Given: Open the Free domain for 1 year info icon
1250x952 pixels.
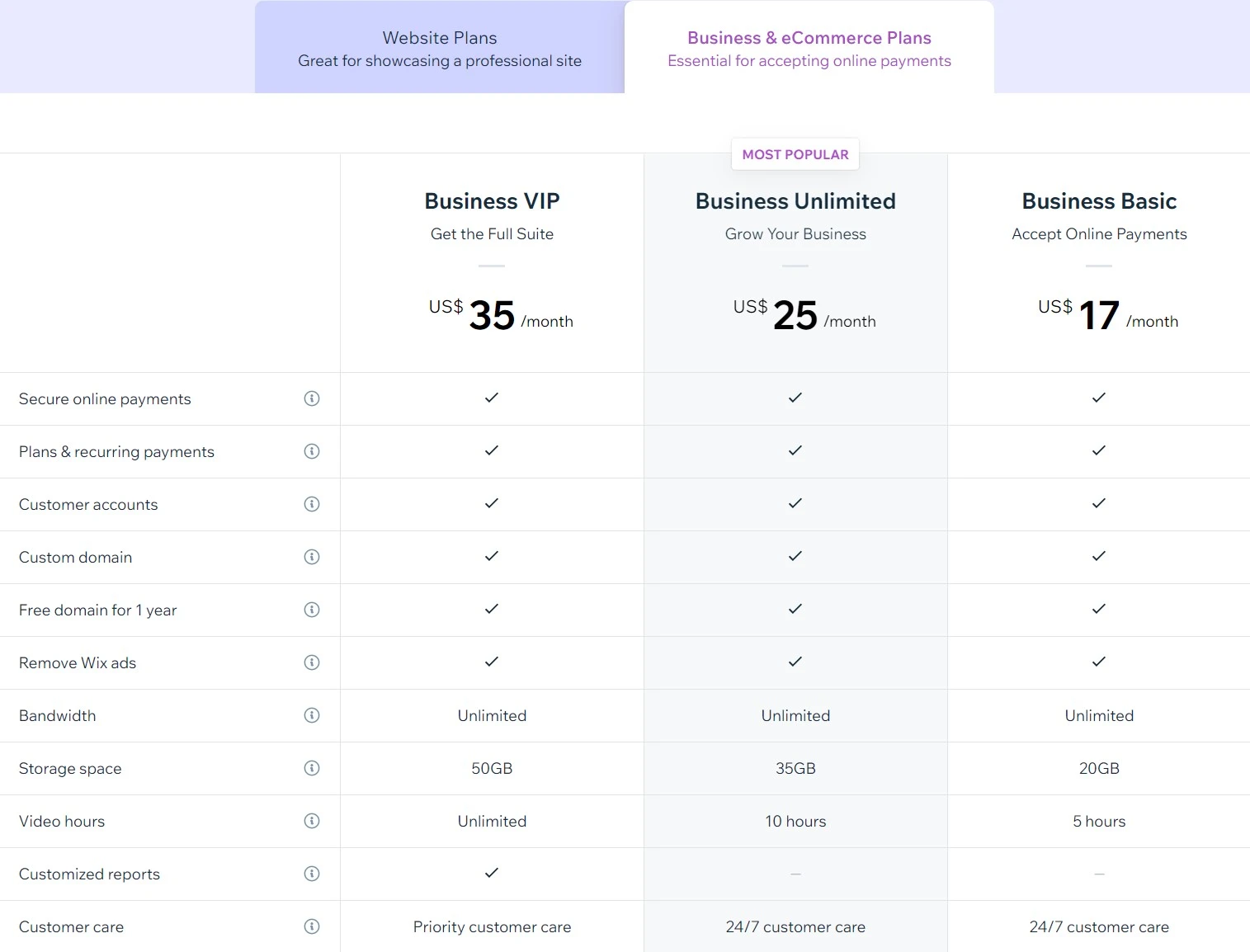Looking at the screenshot, I should tap(312, 610).
